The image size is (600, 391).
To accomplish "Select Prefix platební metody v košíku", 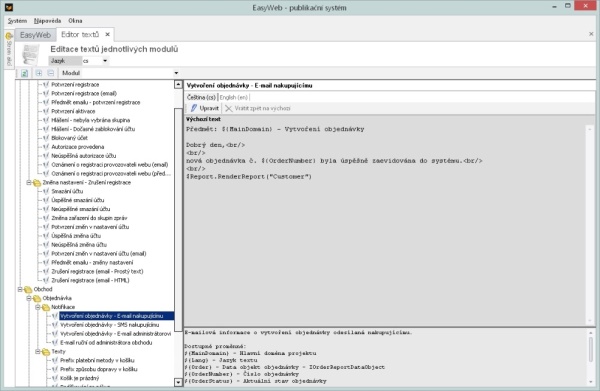I will tap(97, 360).
